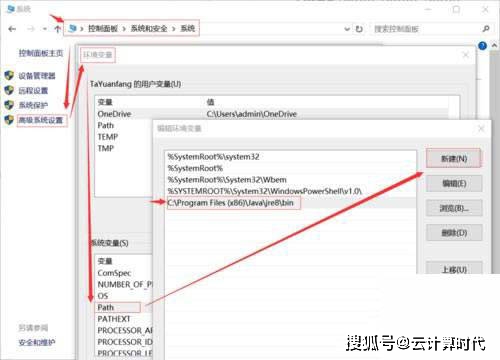Open 安全和维护 link at bottom left

[x=37, y=342]
